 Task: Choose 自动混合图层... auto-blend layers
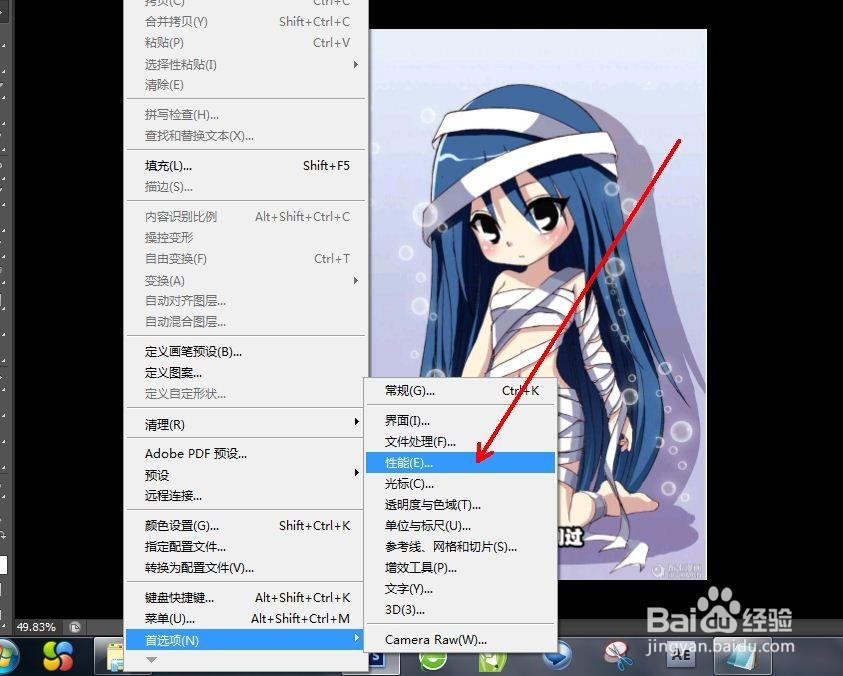click(x=245, y=322)
